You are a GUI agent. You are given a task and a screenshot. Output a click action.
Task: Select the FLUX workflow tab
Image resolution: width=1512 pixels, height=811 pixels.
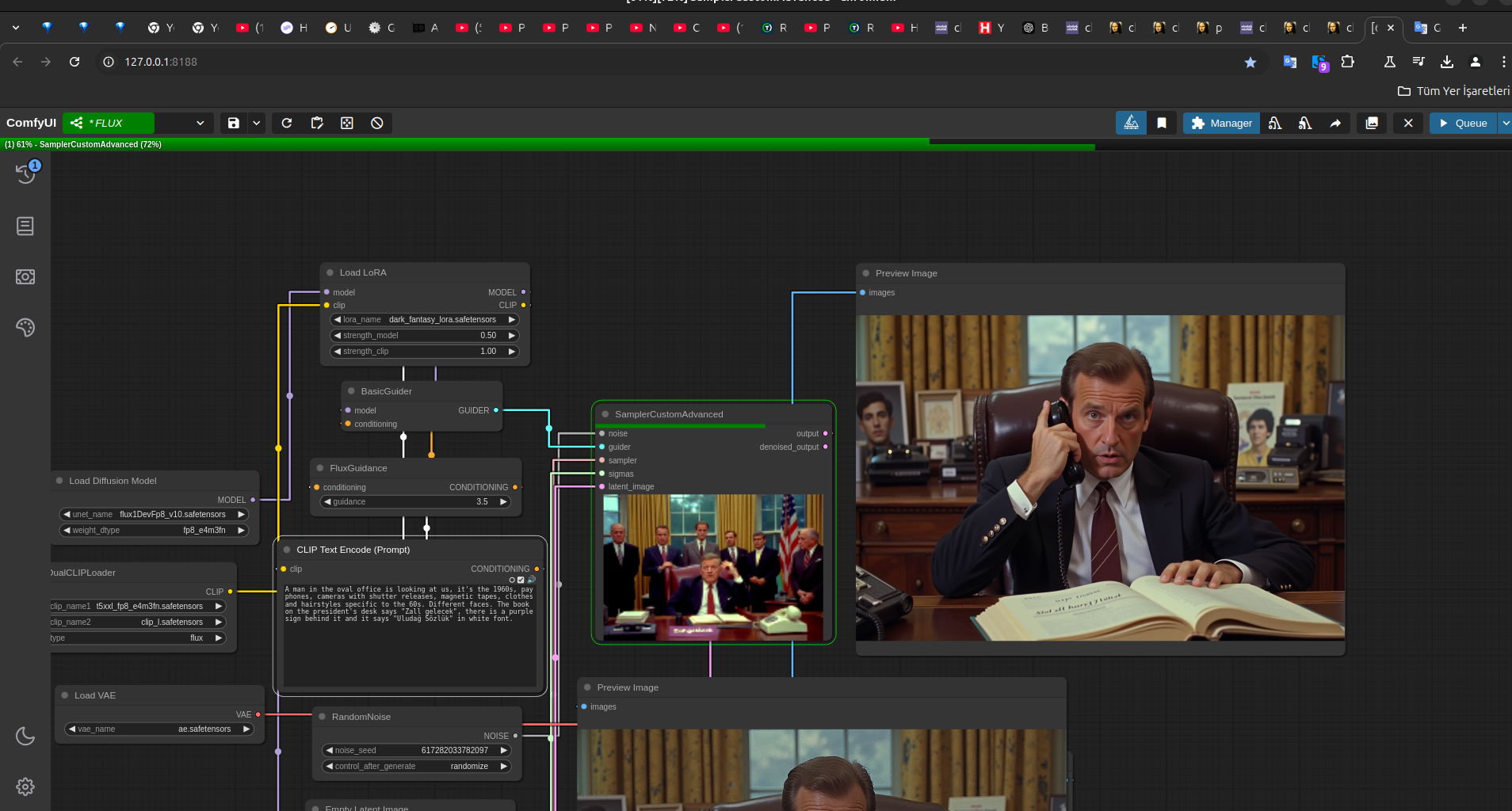tap(109, 123)
